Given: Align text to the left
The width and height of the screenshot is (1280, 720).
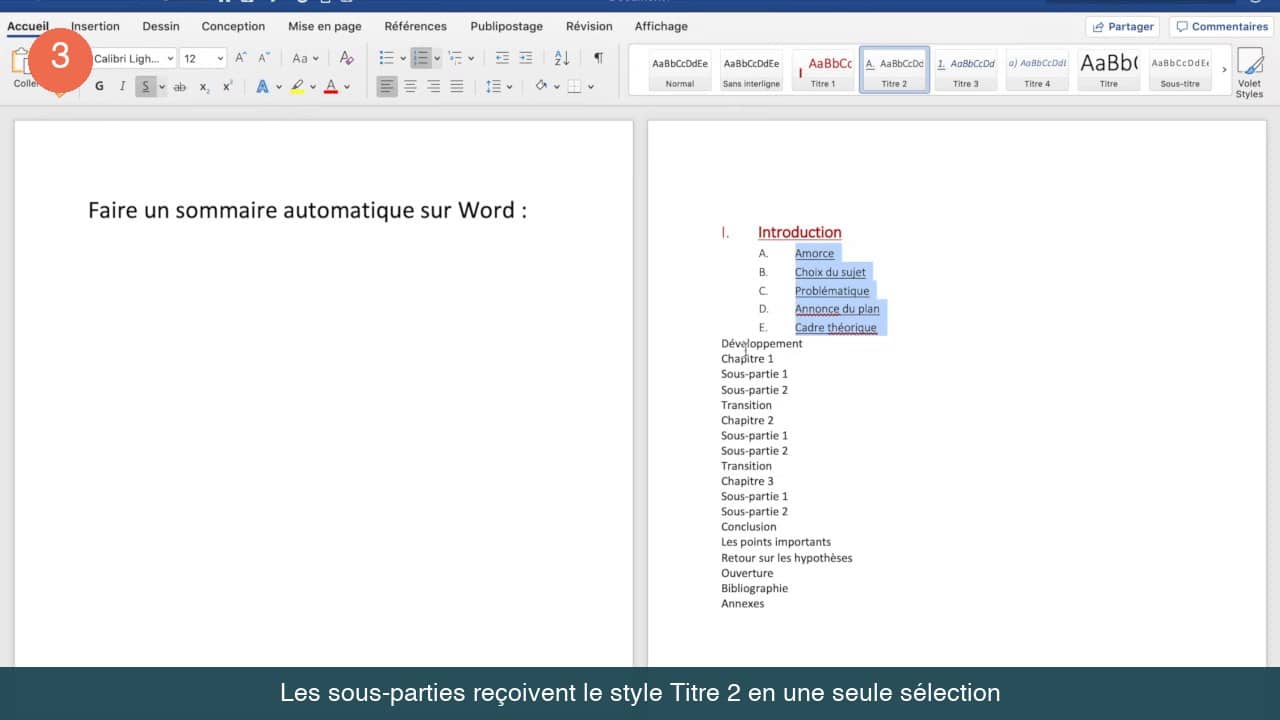Looking at the screenshot, I should pos(387,87).
